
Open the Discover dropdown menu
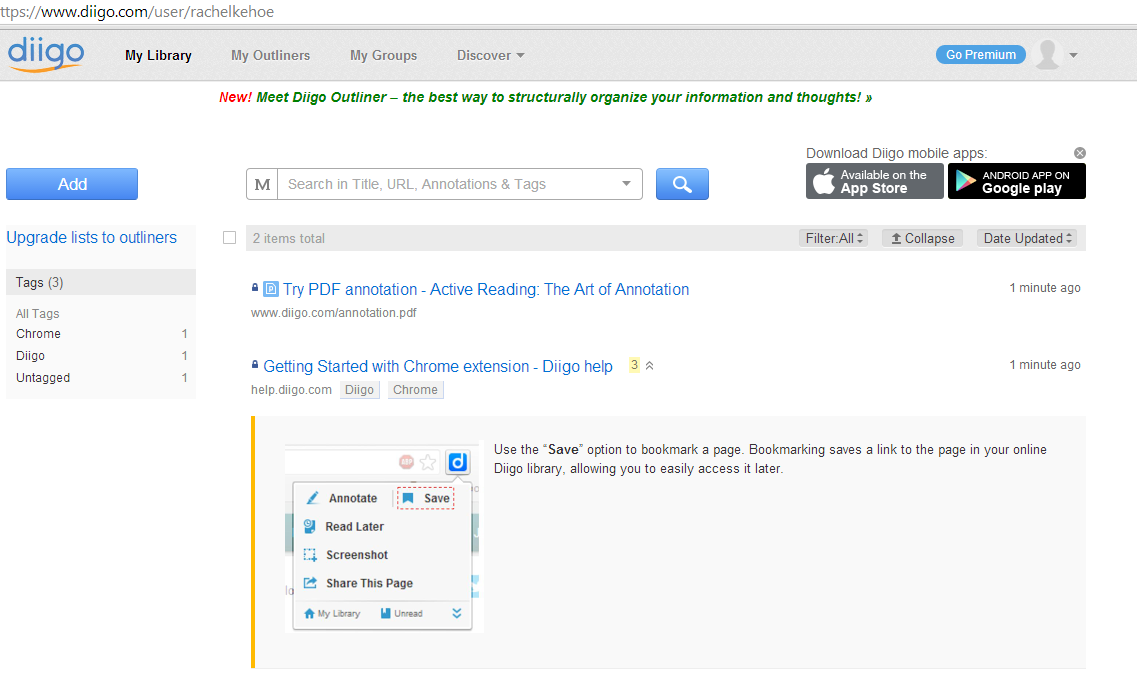(x=490, y=55)
